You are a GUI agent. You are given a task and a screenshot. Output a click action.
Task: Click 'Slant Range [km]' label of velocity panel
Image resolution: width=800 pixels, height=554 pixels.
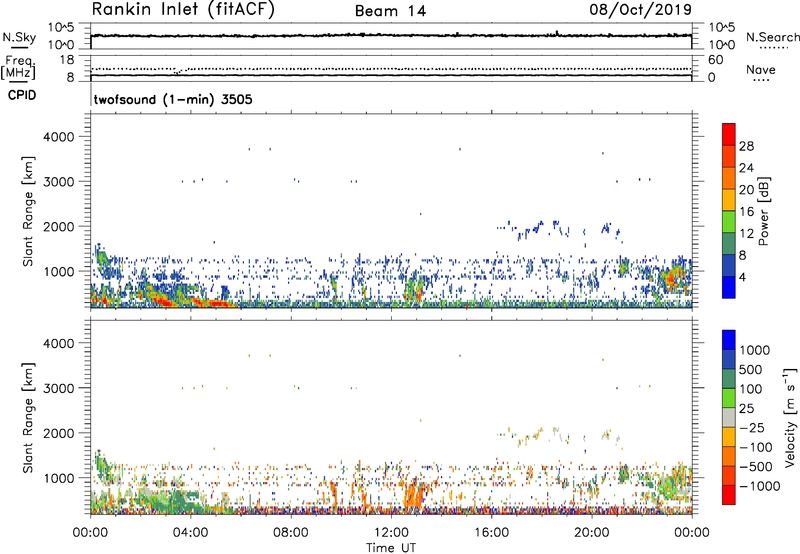pos(28,418)
